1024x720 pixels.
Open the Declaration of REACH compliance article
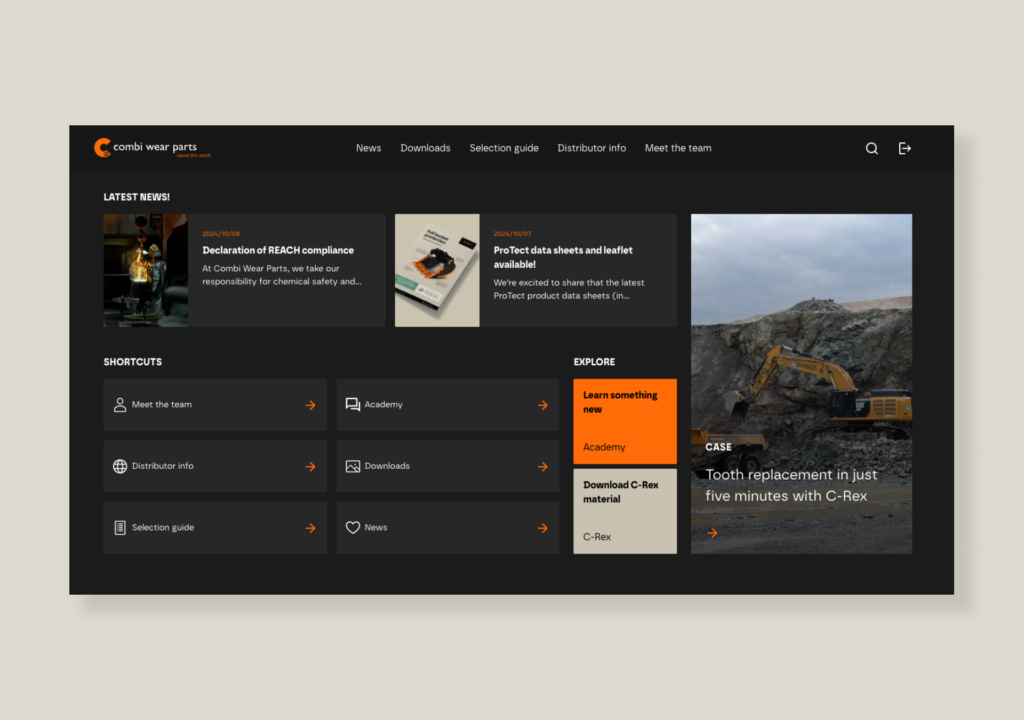[278, 250]
